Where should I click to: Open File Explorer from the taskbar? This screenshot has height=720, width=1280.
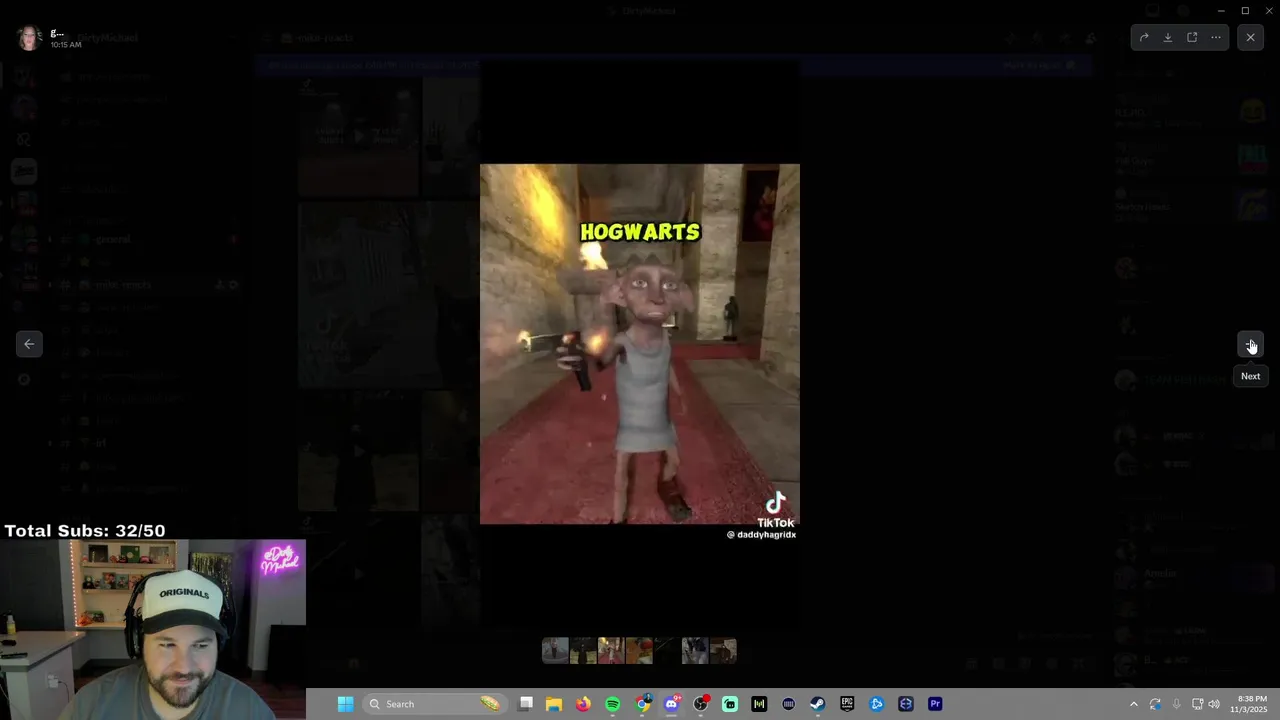554,704
